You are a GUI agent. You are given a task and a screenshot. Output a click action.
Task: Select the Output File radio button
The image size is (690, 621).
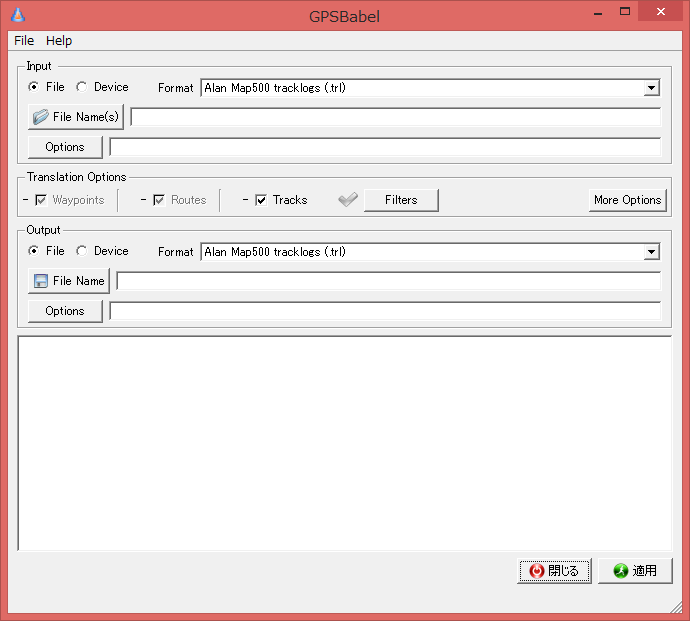point(33,251)
